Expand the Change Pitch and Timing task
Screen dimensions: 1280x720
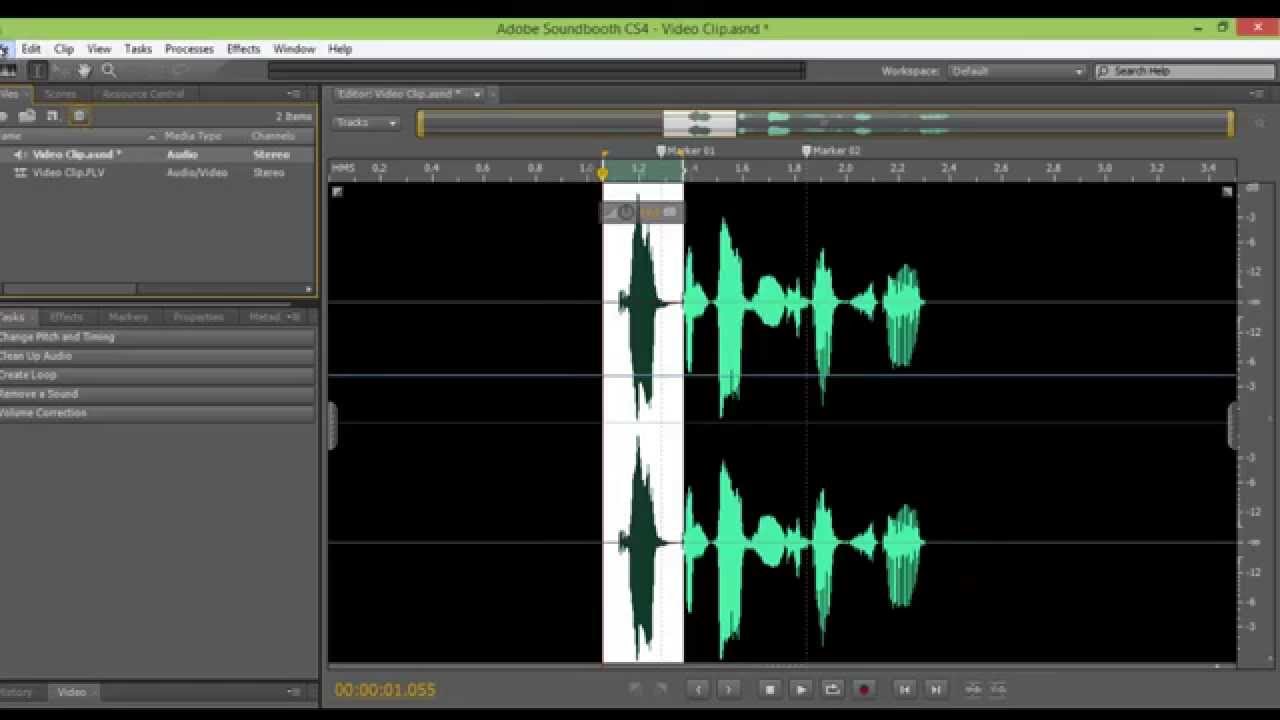pos(157,337)
